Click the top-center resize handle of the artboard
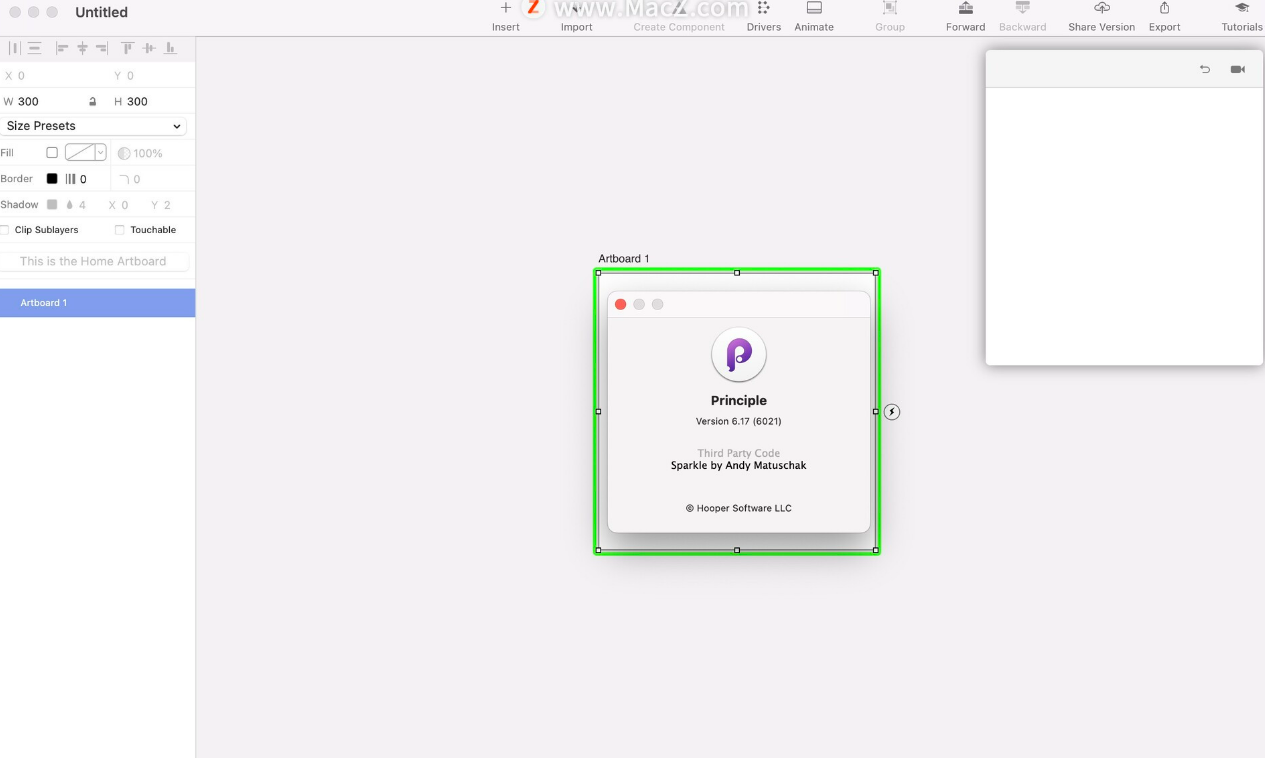This screenshot has height=758, width=1265. click(737, 272)
